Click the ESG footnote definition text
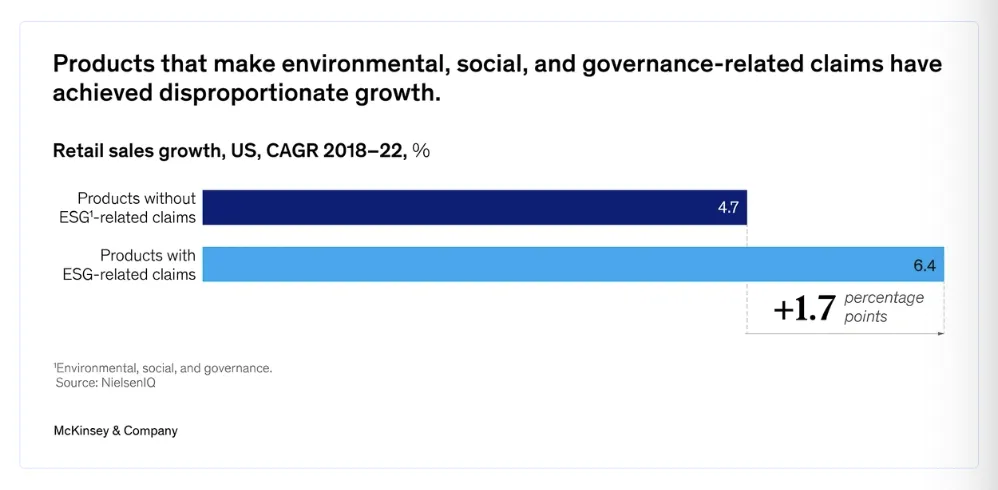 coord(163,368)
